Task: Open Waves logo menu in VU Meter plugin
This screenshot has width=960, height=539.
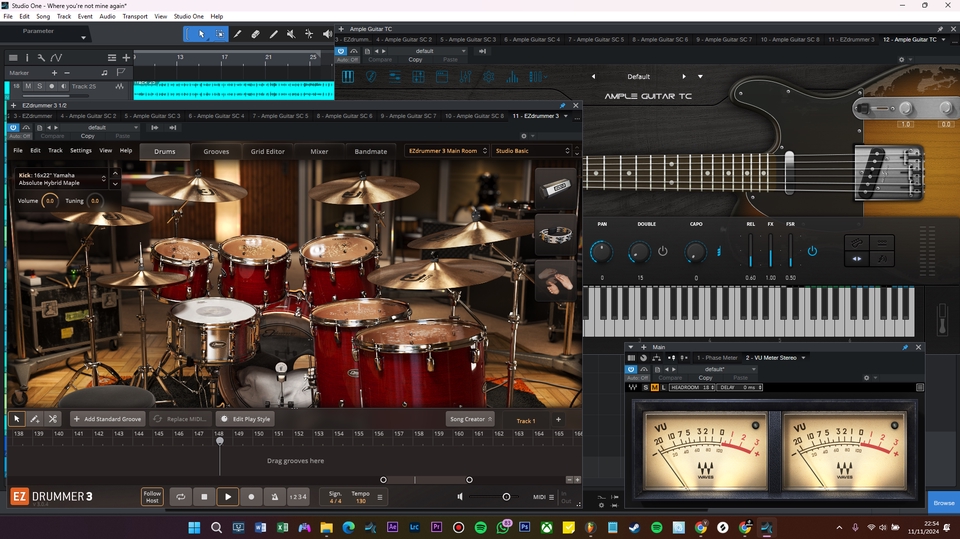Action: tap(633, 387)
